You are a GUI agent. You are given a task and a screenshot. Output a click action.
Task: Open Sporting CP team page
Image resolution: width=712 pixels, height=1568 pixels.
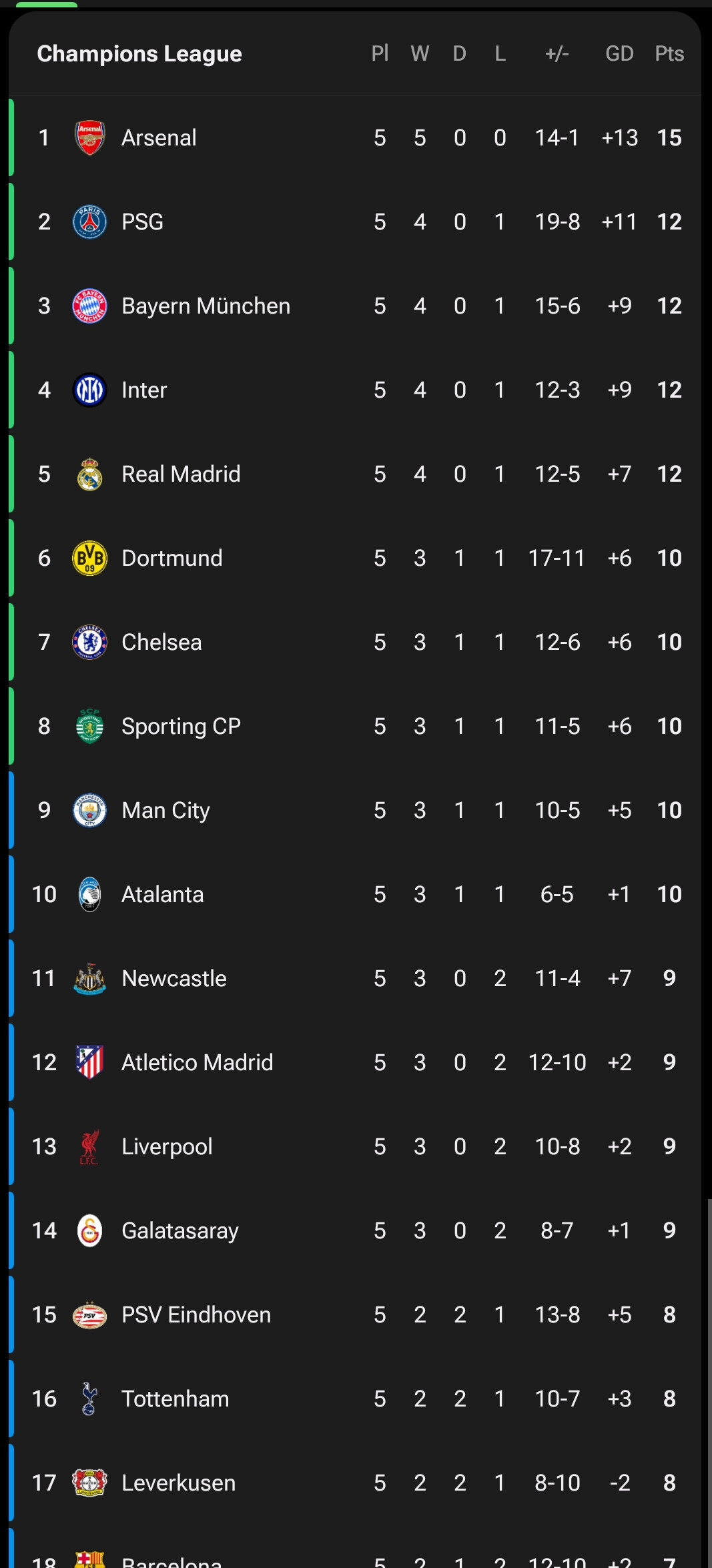(181, 727)
